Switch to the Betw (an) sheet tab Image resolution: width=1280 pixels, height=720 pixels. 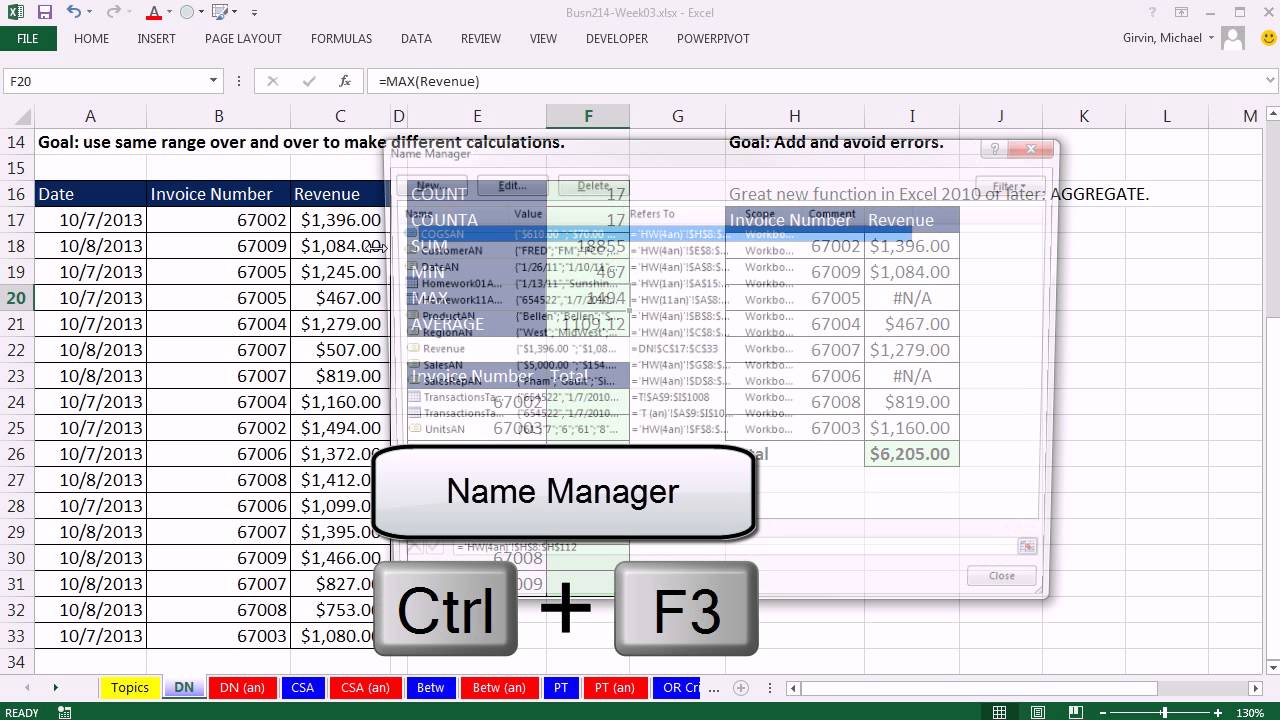[x=499, y=688]
